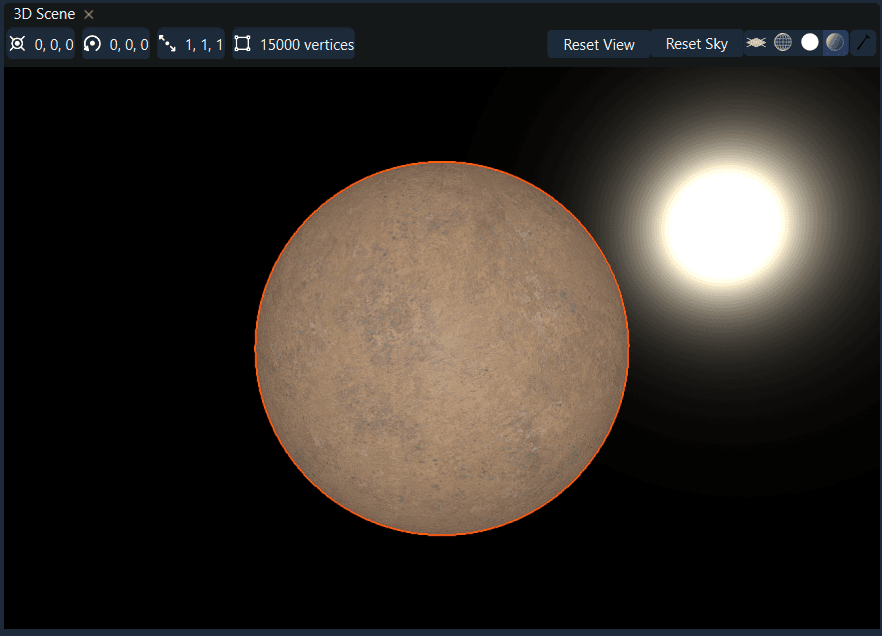Click the position gizmo icon
The image size is (882, 636).
pyautogui.click(x=17, y=44)
